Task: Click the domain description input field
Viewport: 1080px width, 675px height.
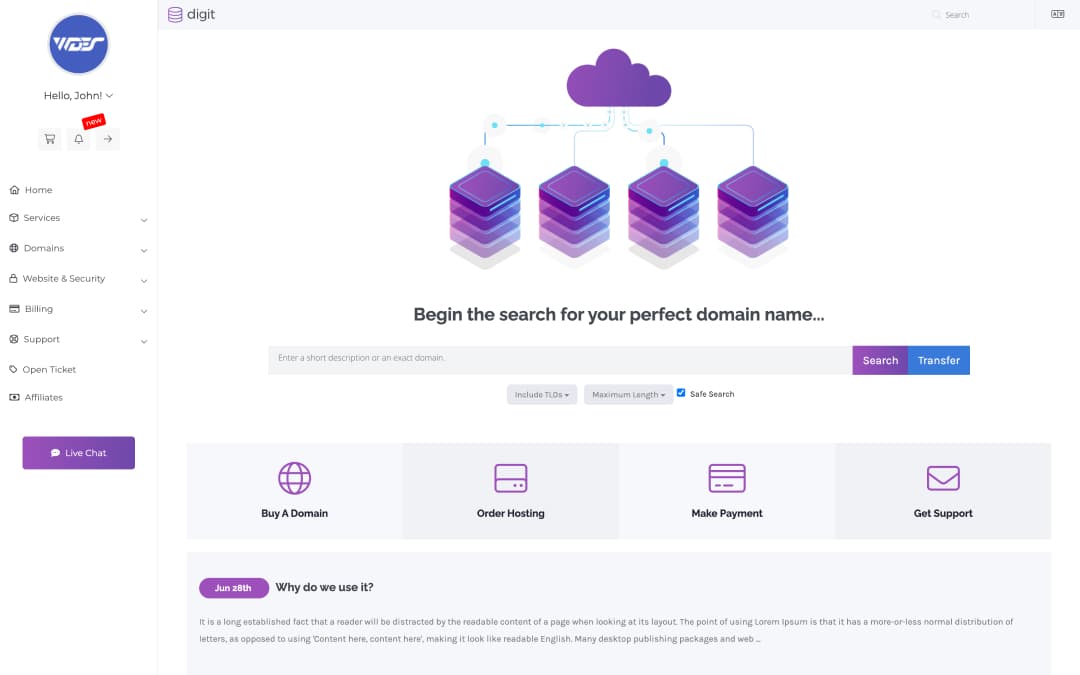Action: point(560,360)
